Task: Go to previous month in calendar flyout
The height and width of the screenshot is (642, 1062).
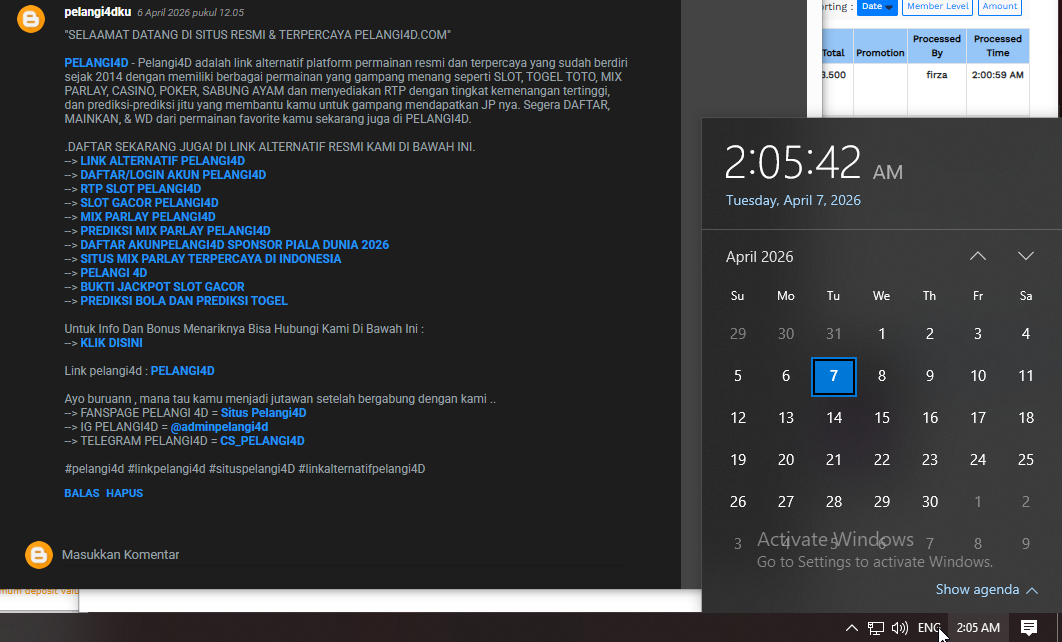Action: pyautogui.click(x=977, y=256)
